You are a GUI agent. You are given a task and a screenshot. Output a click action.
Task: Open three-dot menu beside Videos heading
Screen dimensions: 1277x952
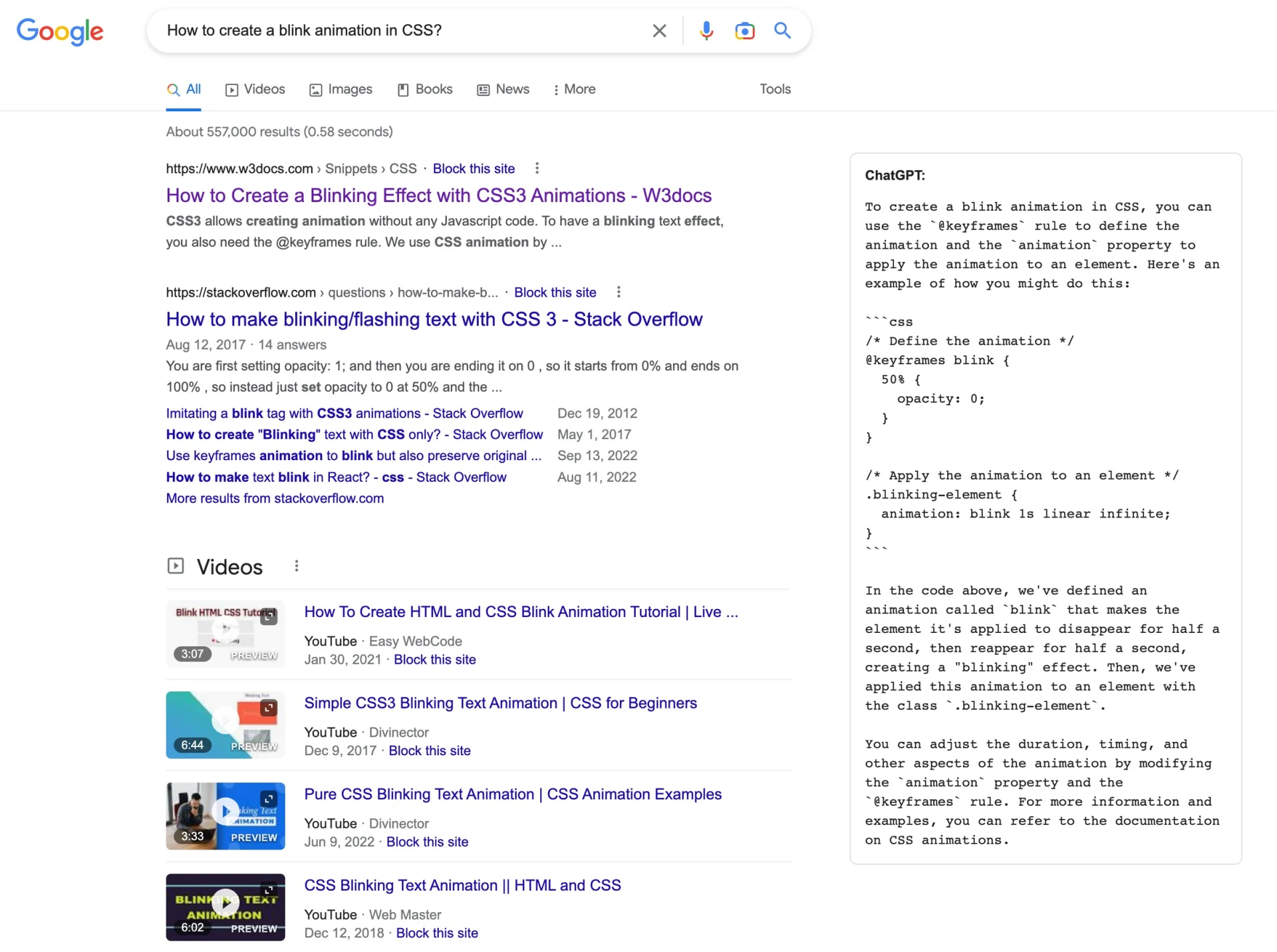297,566
